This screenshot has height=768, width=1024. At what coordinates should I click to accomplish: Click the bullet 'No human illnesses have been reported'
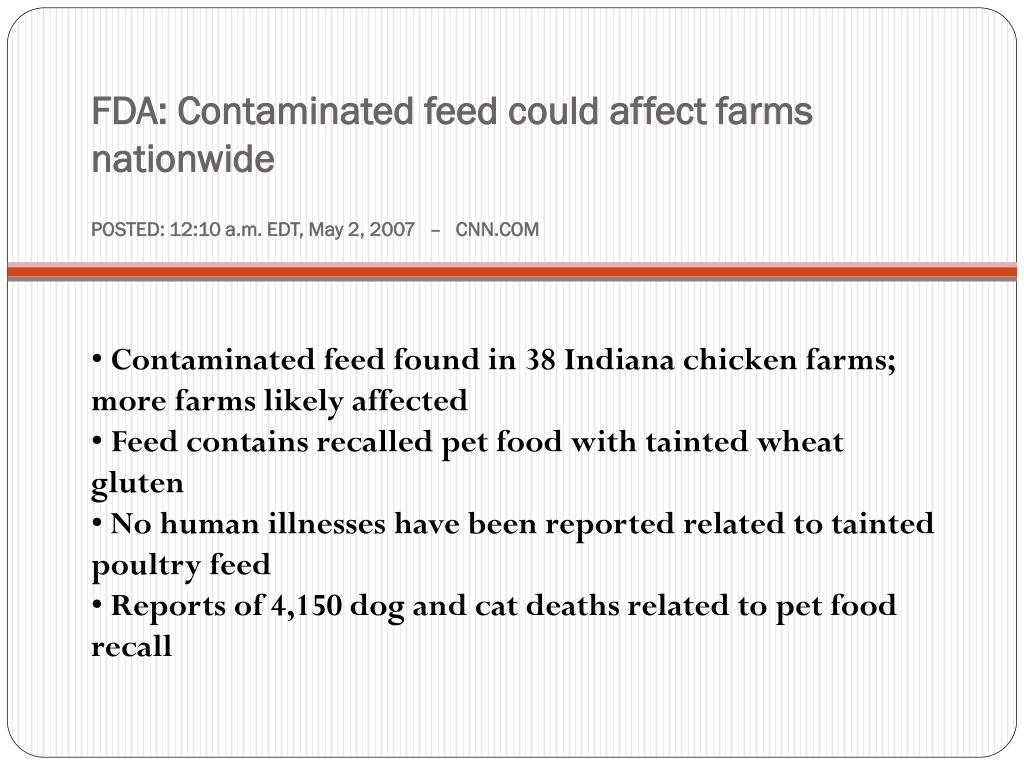(513, 544)
